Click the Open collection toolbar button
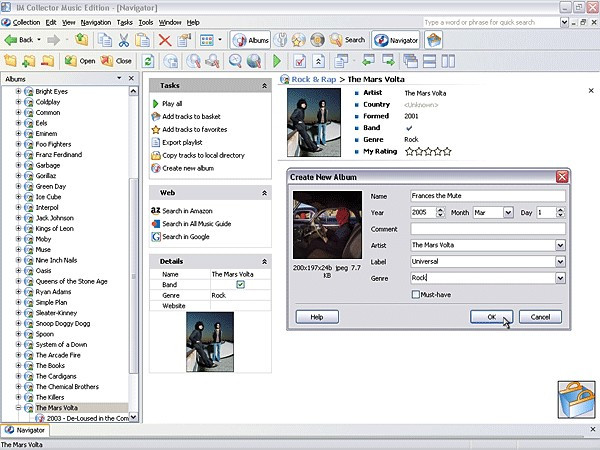The width and height of the screenshot is (600, 450). tap(80, 61)
